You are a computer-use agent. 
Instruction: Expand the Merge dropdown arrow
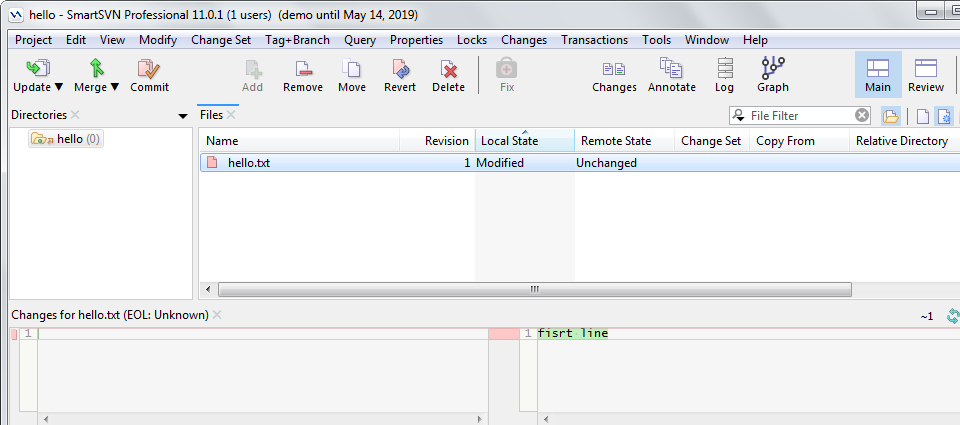pyautogui.click(x=114, y=88)
